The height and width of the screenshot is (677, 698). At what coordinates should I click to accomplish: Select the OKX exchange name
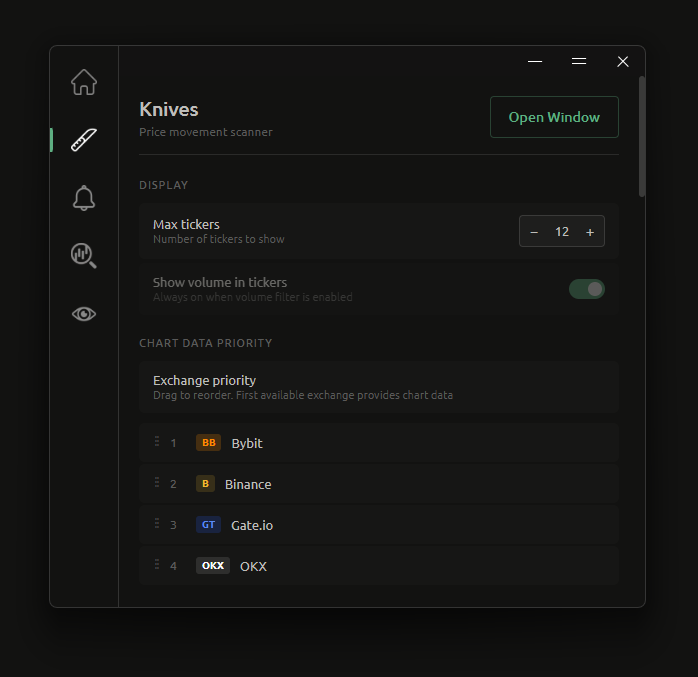point(253,566)
